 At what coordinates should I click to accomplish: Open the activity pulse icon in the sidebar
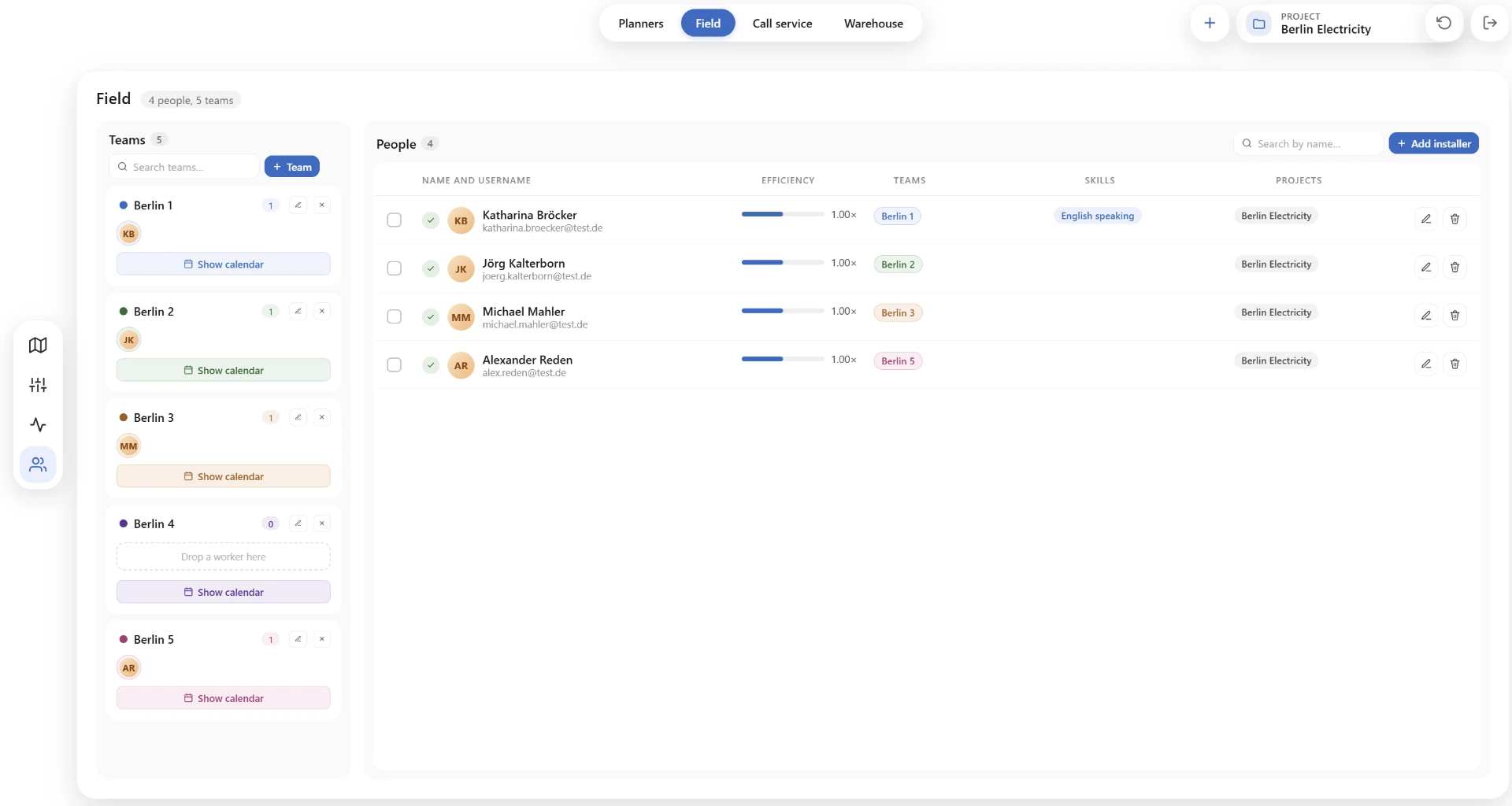coord(38,425)
